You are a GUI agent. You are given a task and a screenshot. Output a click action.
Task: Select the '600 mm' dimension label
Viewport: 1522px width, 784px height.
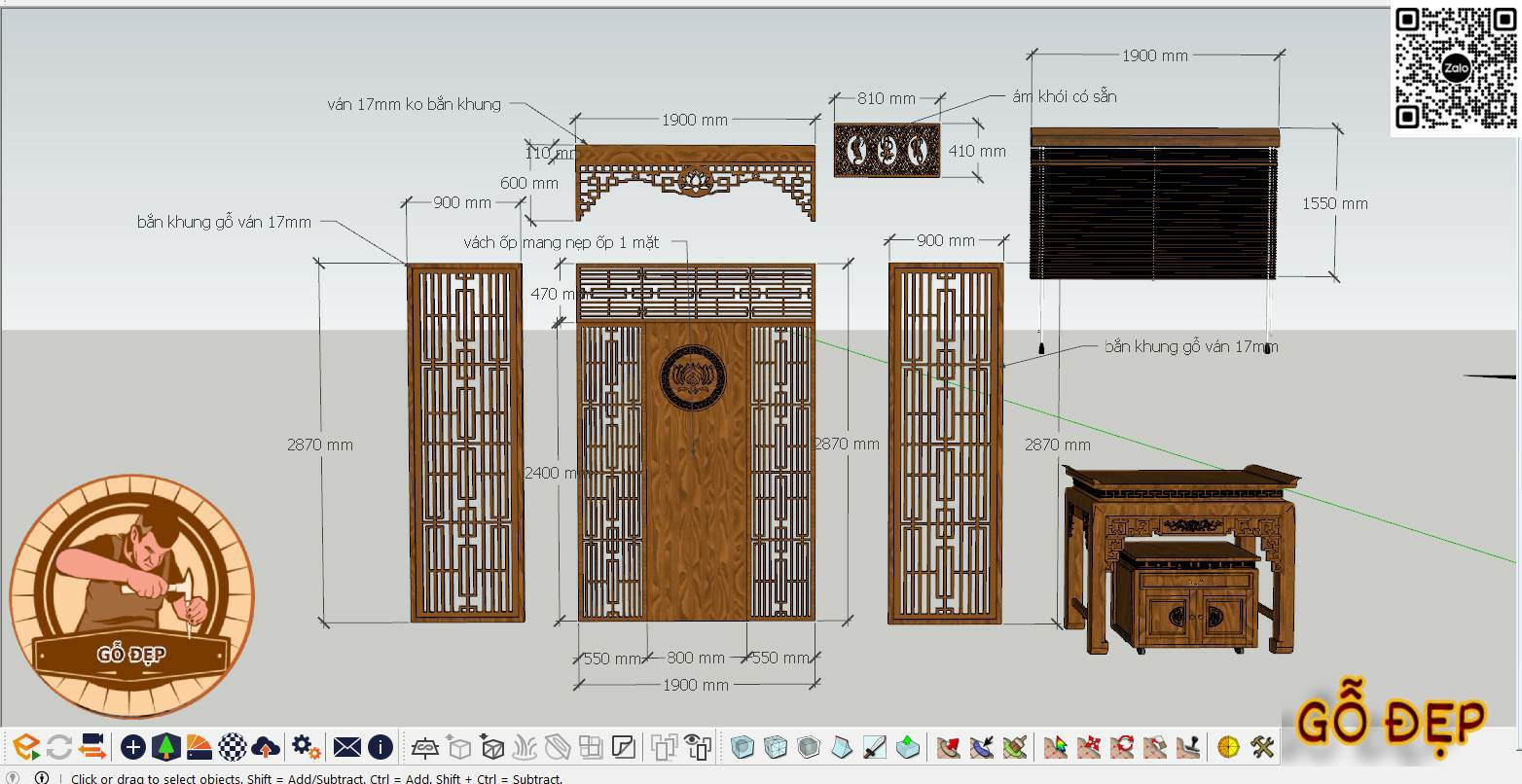(529, 183)
